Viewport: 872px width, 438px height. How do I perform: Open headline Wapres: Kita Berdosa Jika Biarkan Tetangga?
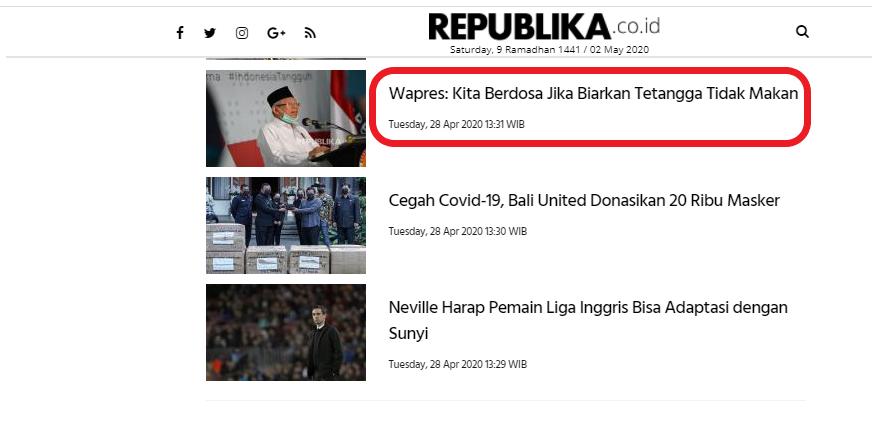(x=593, y=93)
